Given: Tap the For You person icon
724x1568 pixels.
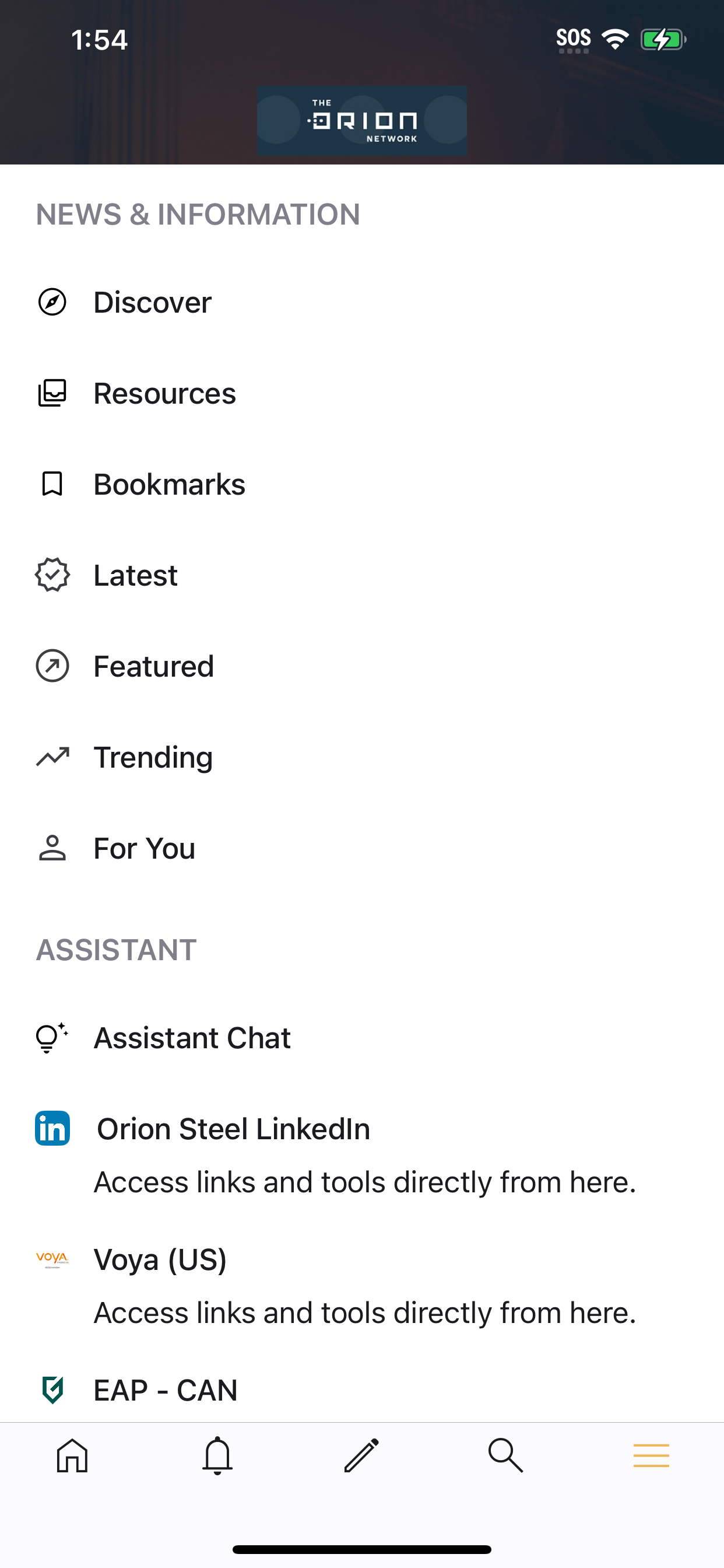Looking at the screenshot, I should pos(52,848).
